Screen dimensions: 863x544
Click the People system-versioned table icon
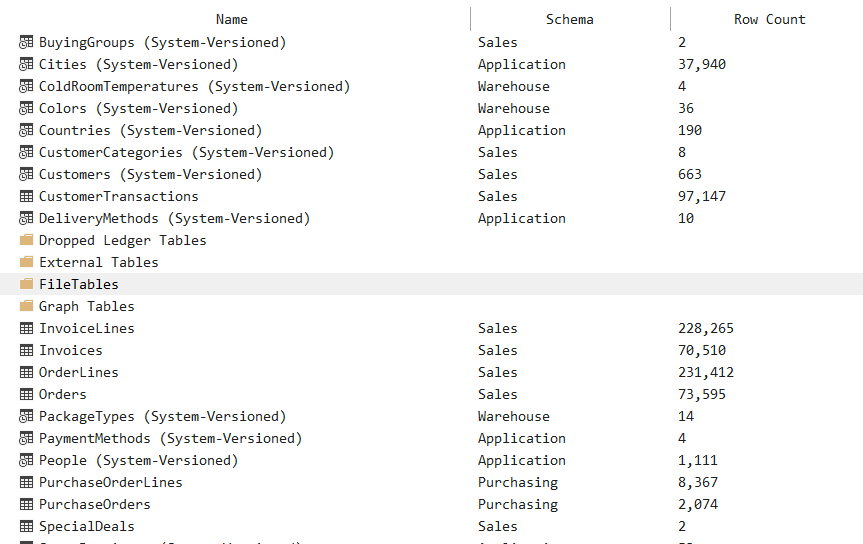click(x=26, y=460)
